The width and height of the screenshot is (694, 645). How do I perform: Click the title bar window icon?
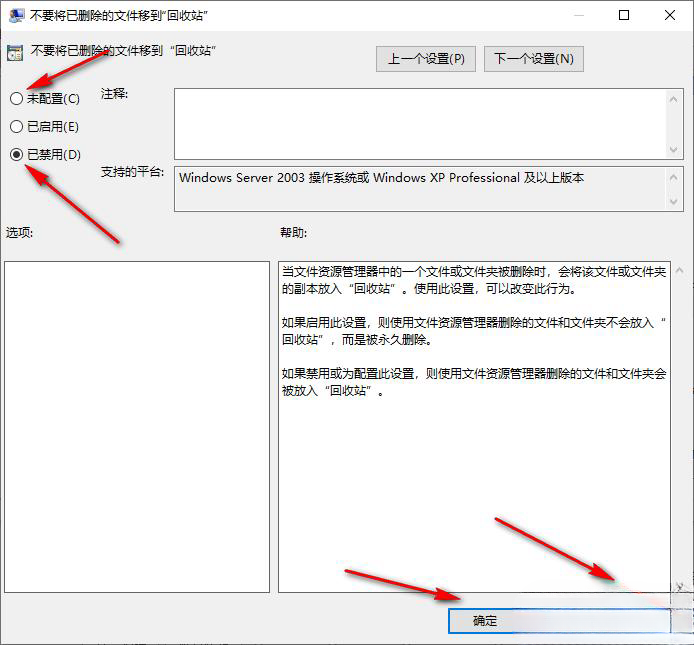16,15
